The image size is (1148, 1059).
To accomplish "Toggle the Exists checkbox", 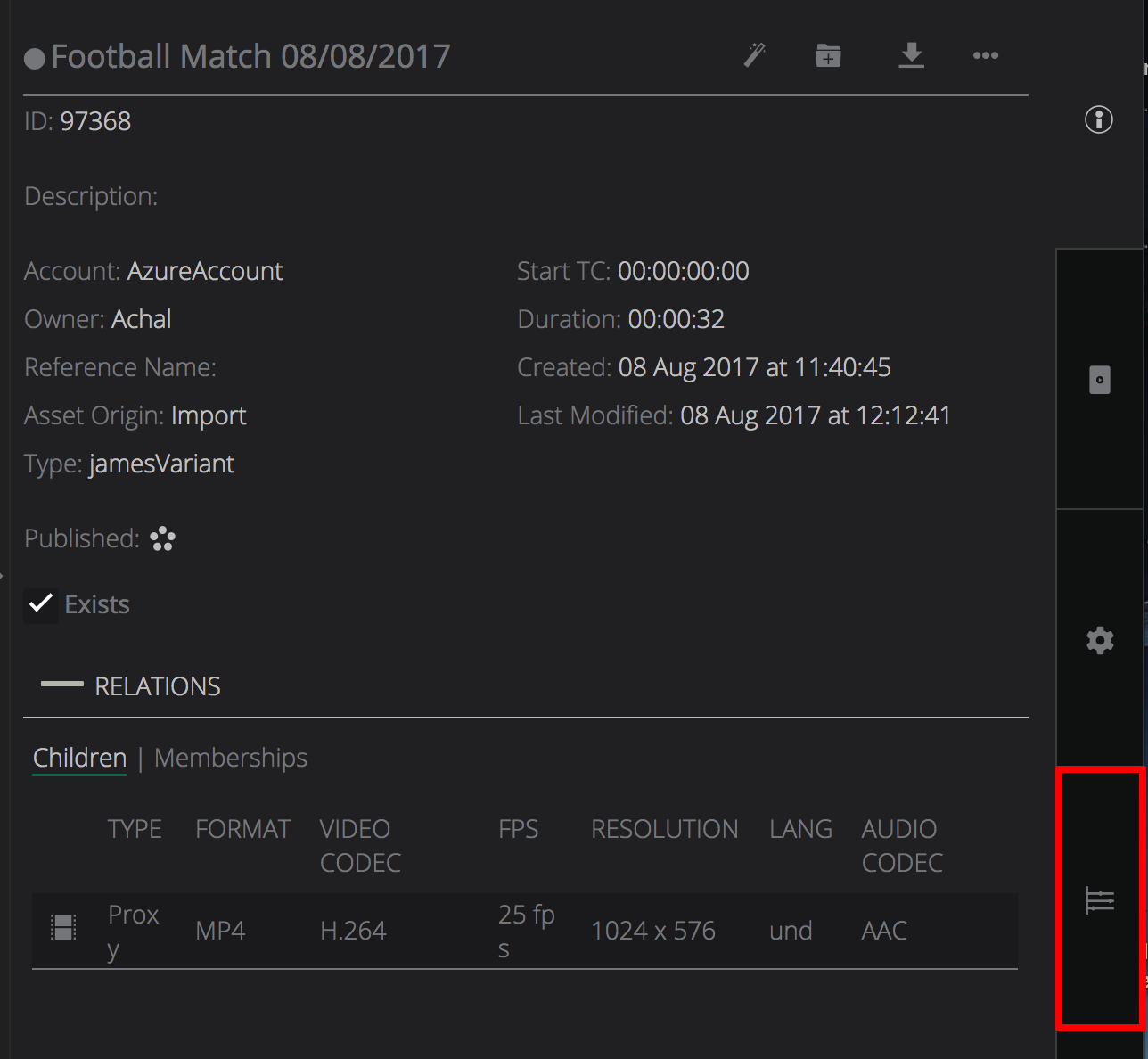I will (41, 604).
